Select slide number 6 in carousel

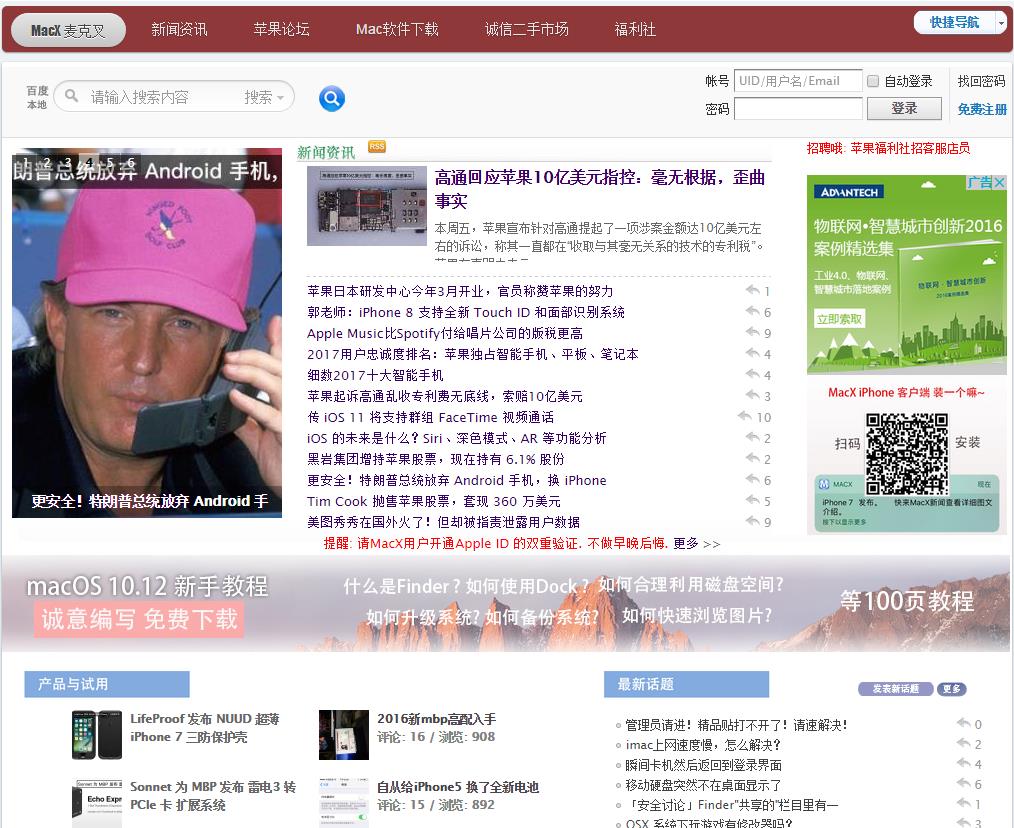pyautogui.click(x=131, y=162)
